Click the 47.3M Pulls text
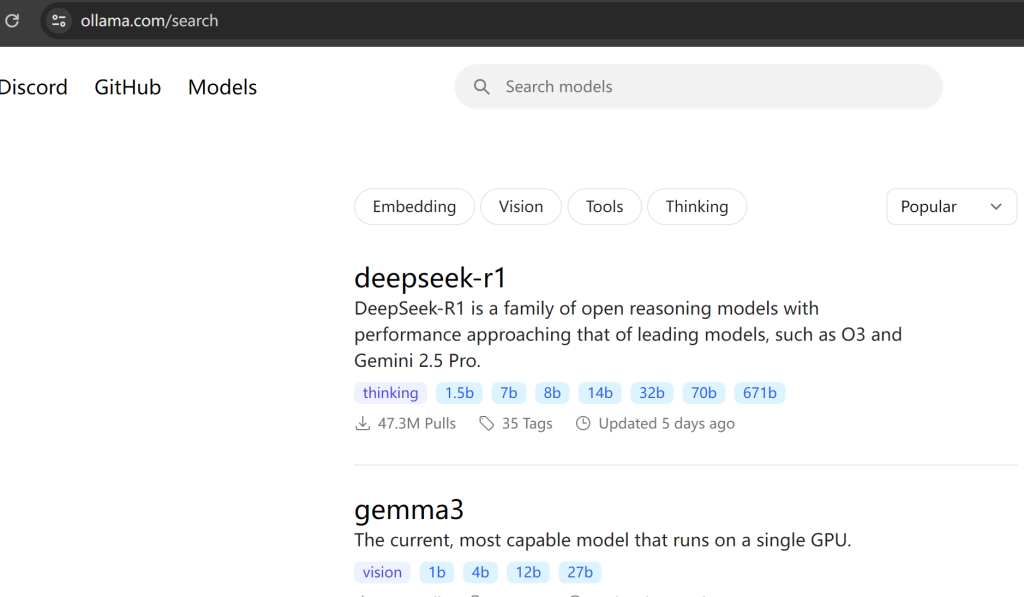Image resolution: width=1024 pixels, height=597 pixels. coord(417,423)
